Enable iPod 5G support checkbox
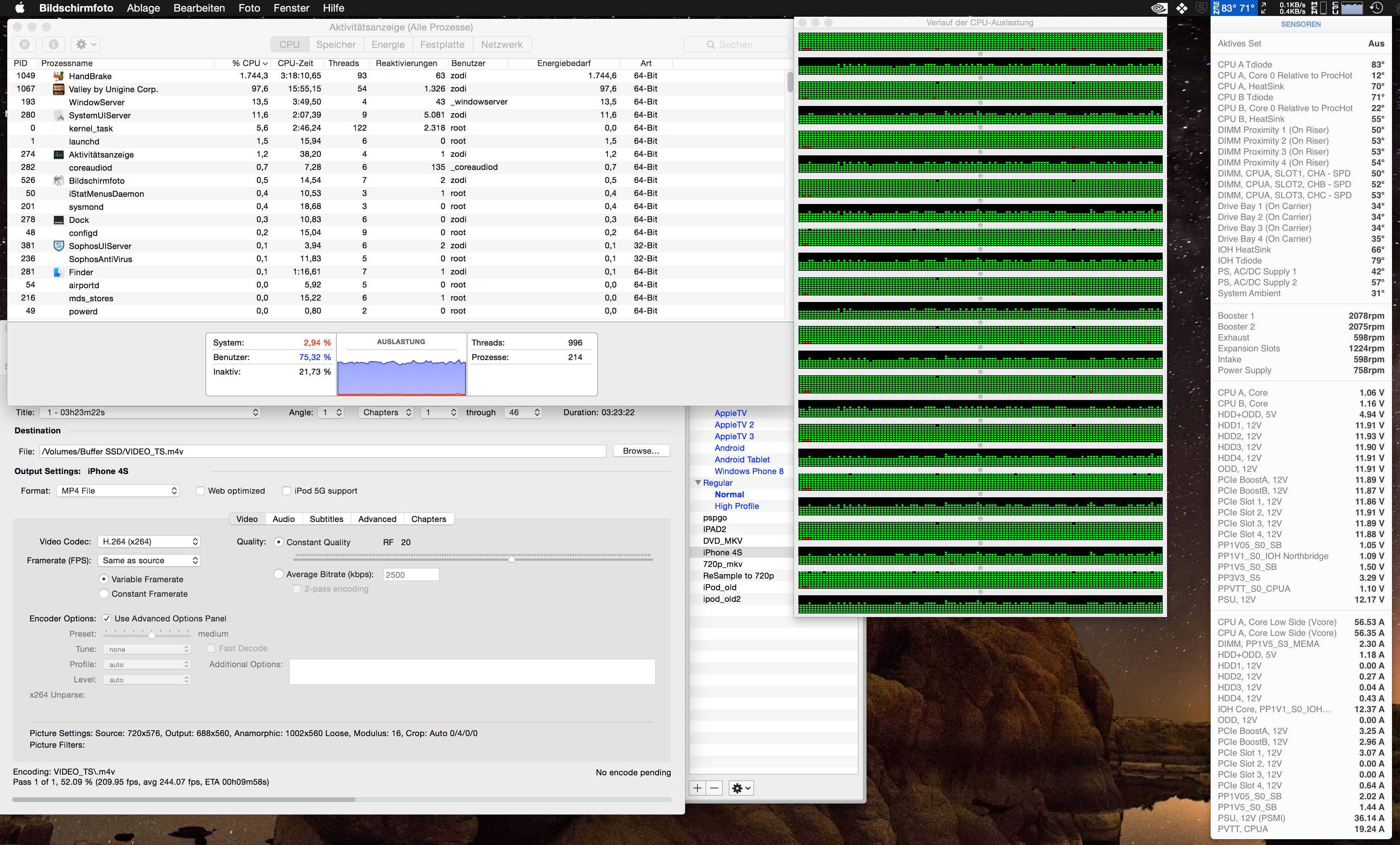 click(286, 490)
